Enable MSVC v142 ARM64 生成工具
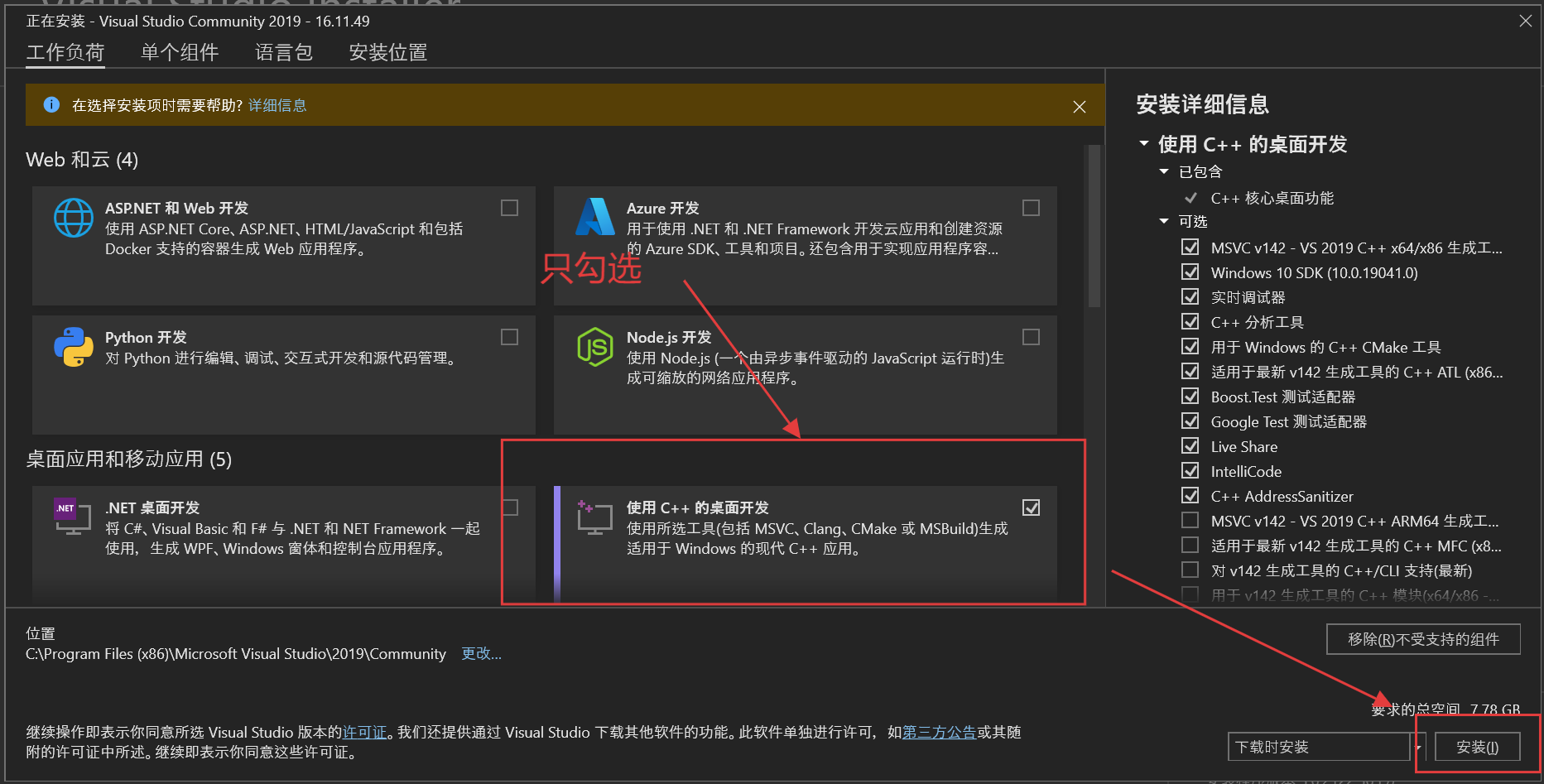 point(1190,521)
